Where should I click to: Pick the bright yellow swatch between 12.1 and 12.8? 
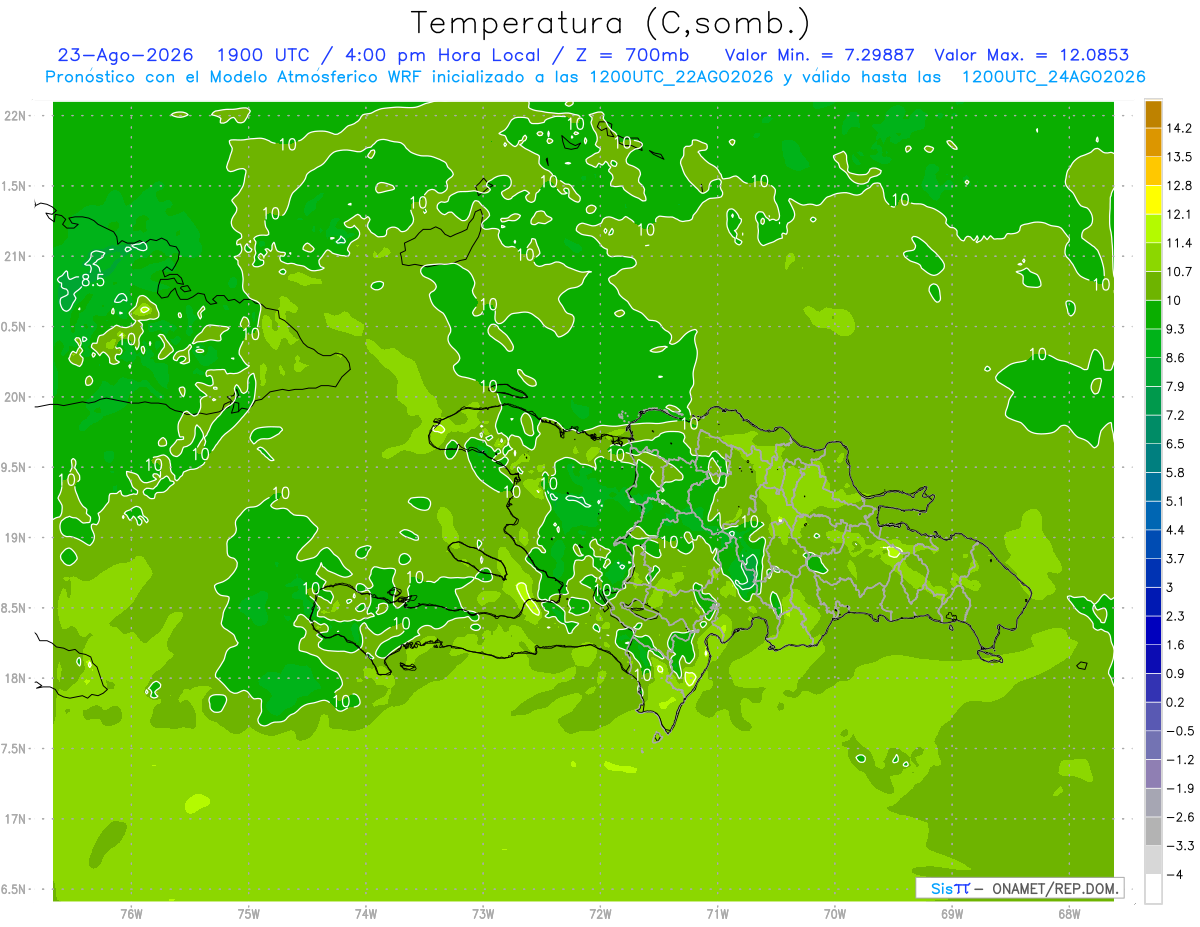click(x=1153, y=200)
